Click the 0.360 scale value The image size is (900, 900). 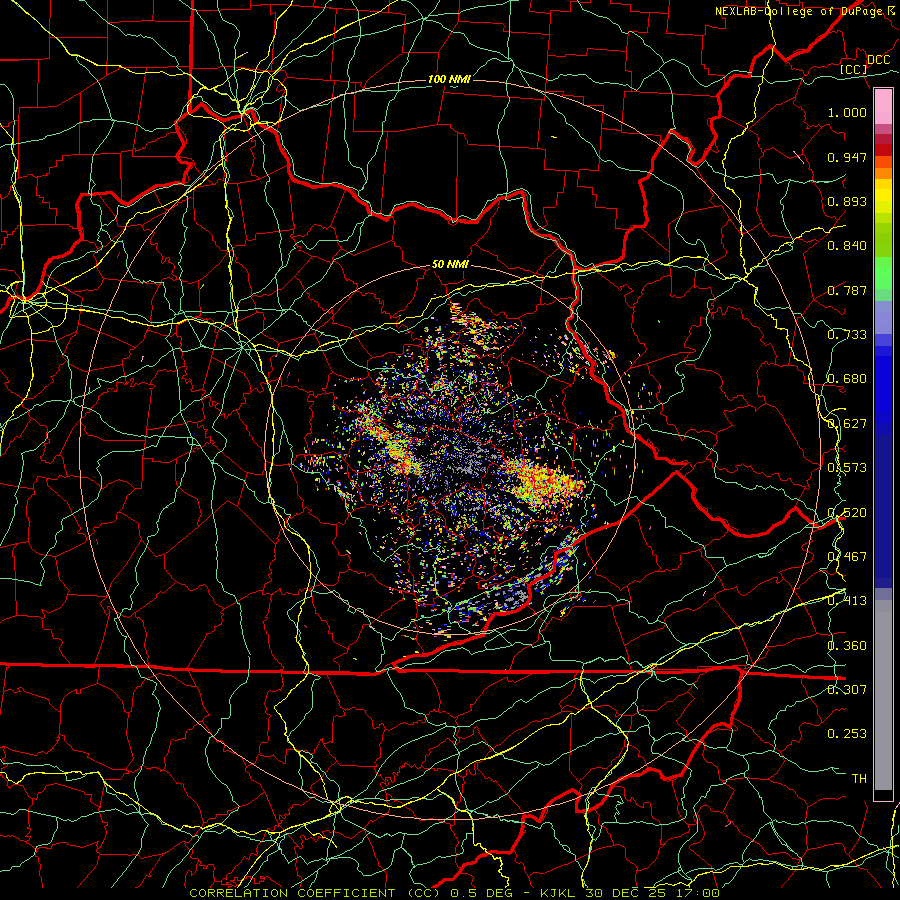[x=847, y=646]
